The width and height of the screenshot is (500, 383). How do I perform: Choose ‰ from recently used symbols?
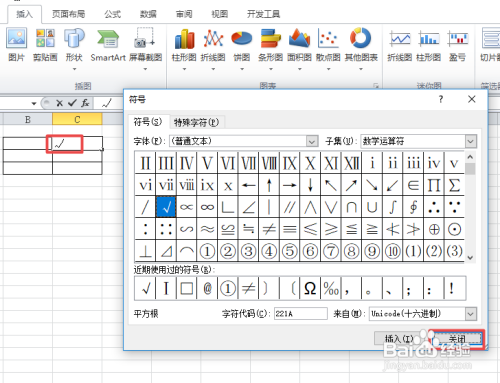coord(331,288)
